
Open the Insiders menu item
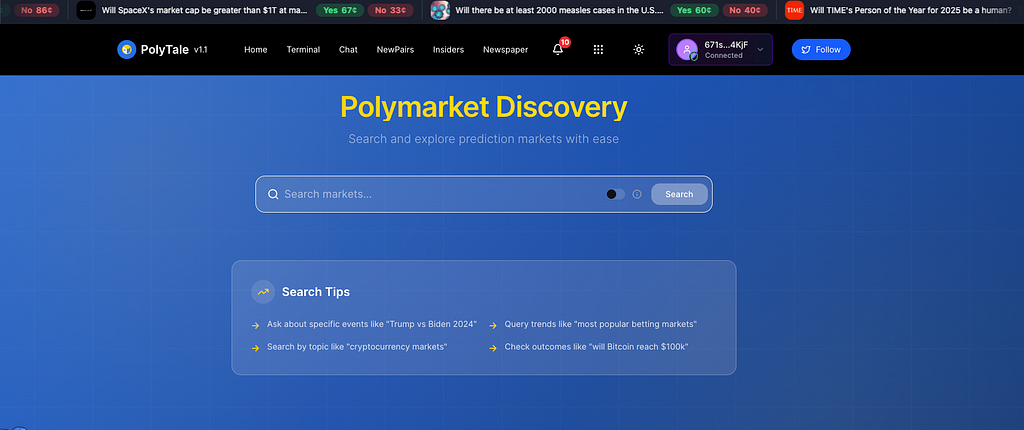(x=449, y=50)
